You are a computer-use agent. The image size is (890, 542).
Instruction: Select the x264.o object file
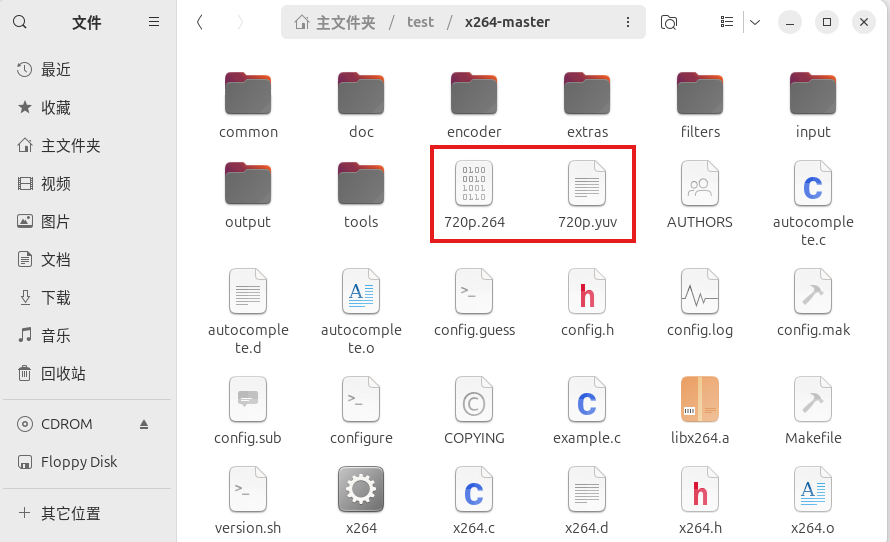(x=813, y=501)
